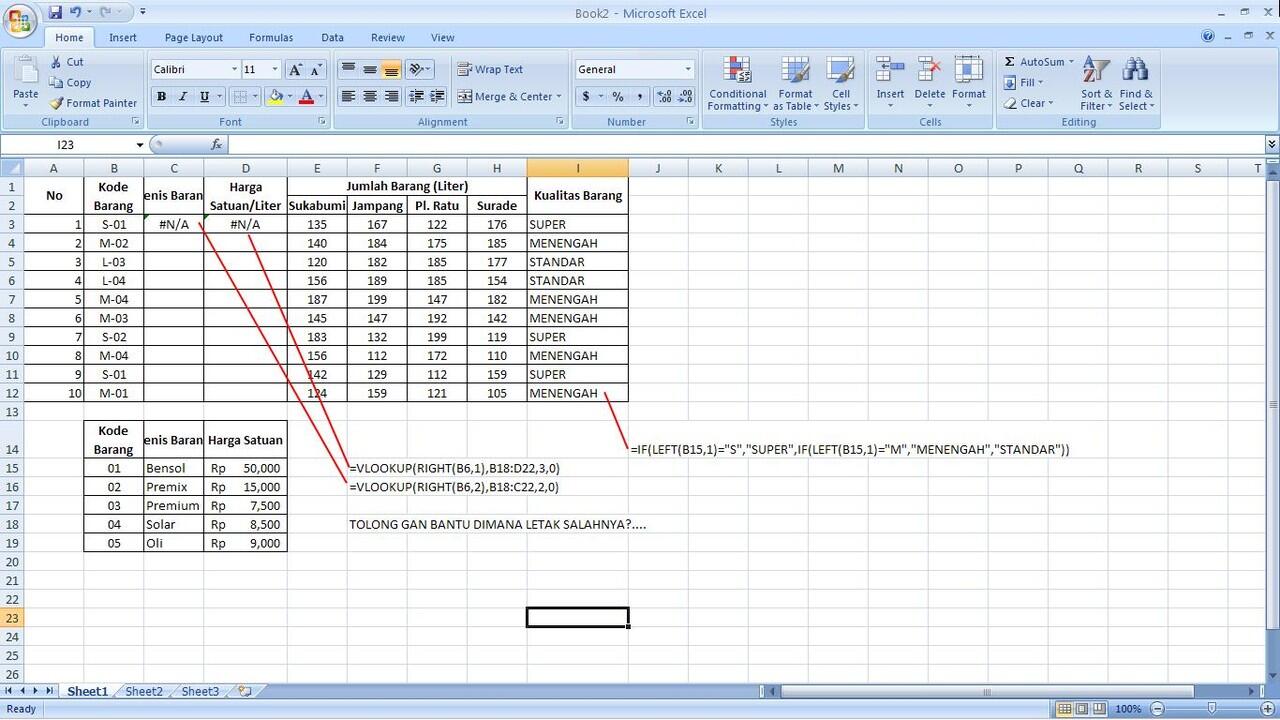The image size is (1280, 720).
Task: Select cell C3 showing #N/A
Action: point(174,224)
